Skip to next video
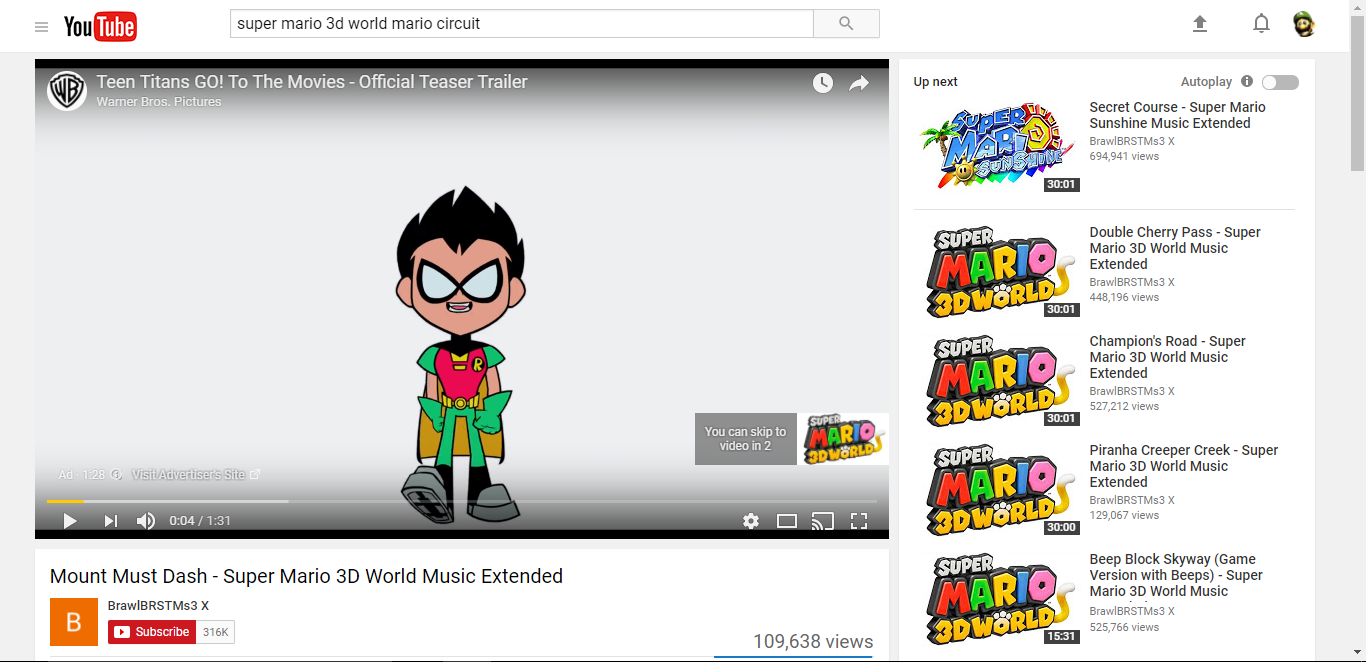Image resolution: width=1366 pixels, height=662 pixels. click(111, 521)
